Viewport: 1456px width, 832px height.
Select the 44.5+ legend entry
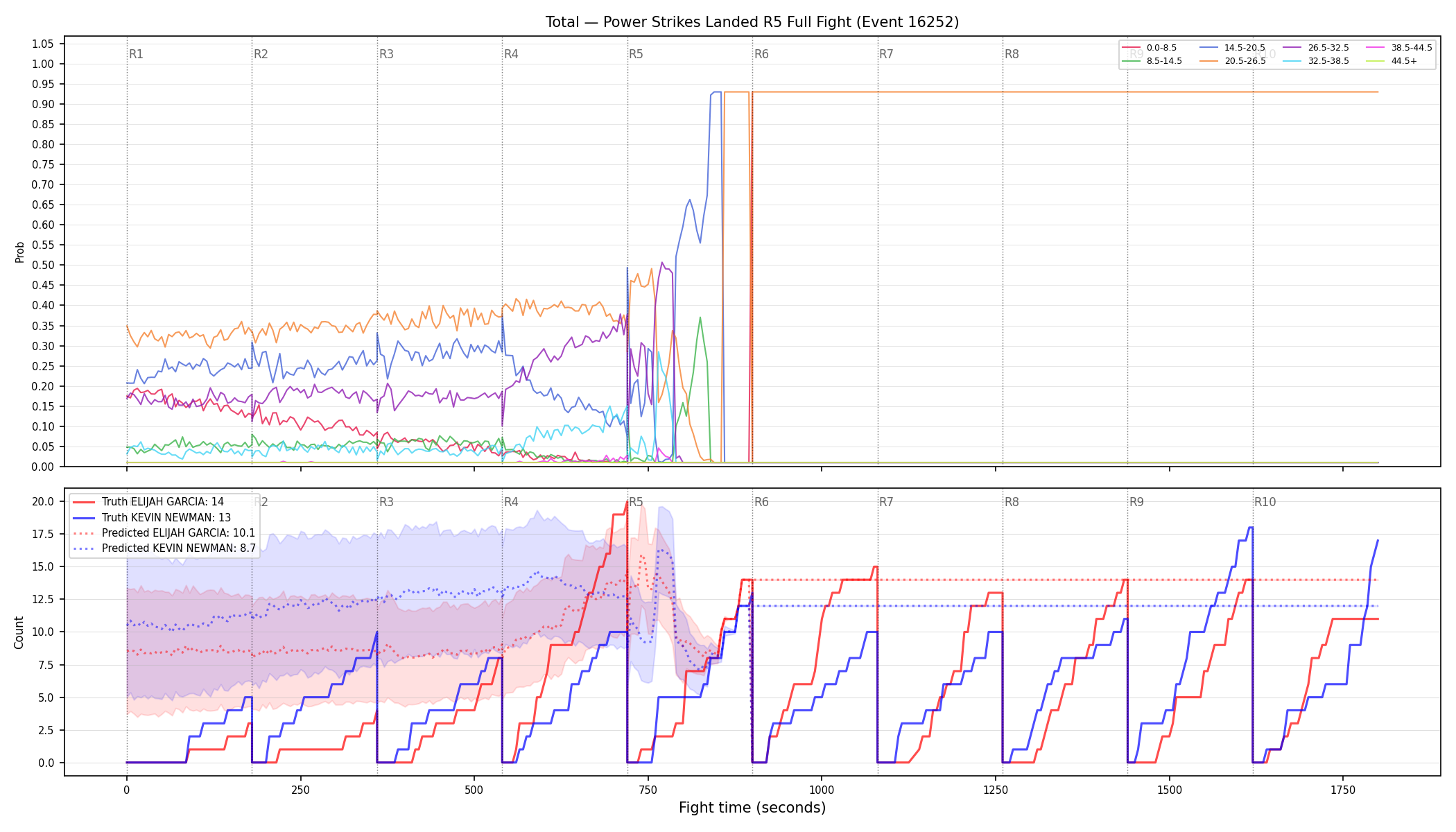(1392, 61)
